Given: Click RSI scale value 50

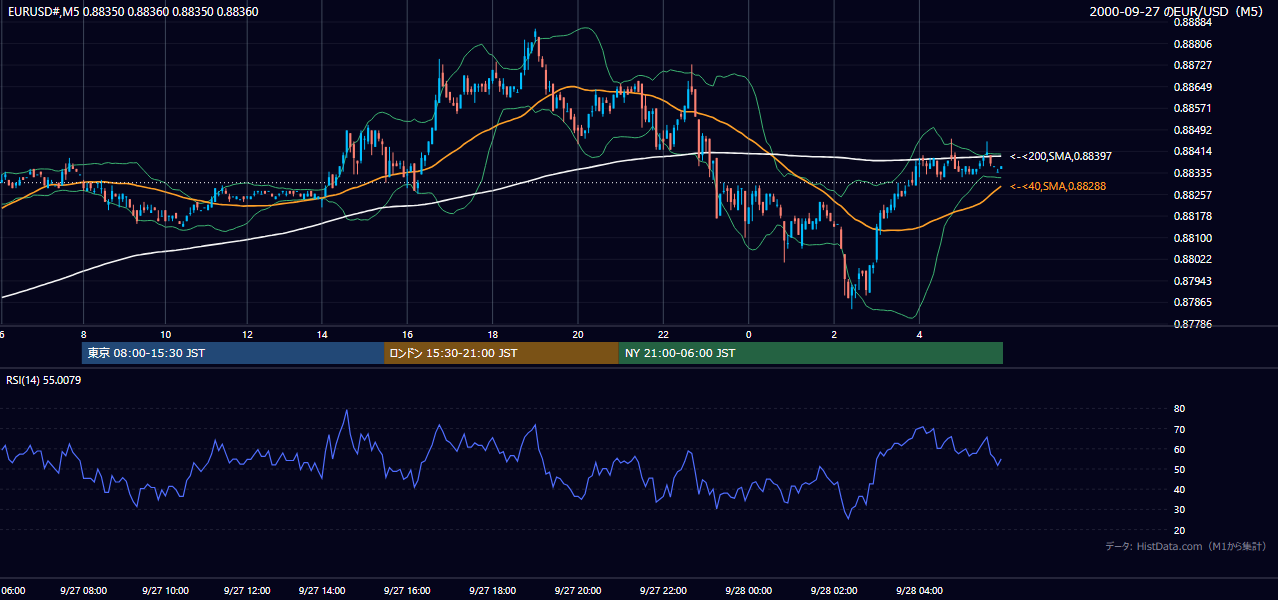Looking at the screenshot, I should tap(1179, 469).
